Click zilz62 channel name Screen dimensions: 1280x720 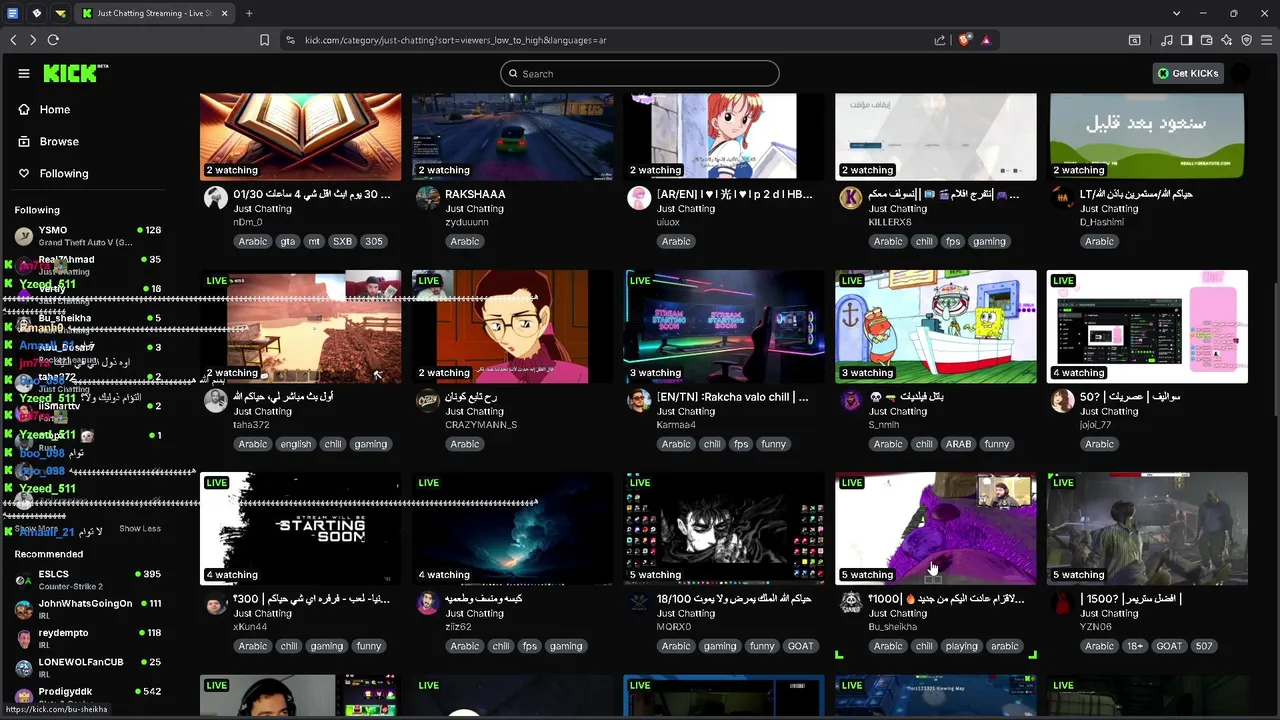458,627
